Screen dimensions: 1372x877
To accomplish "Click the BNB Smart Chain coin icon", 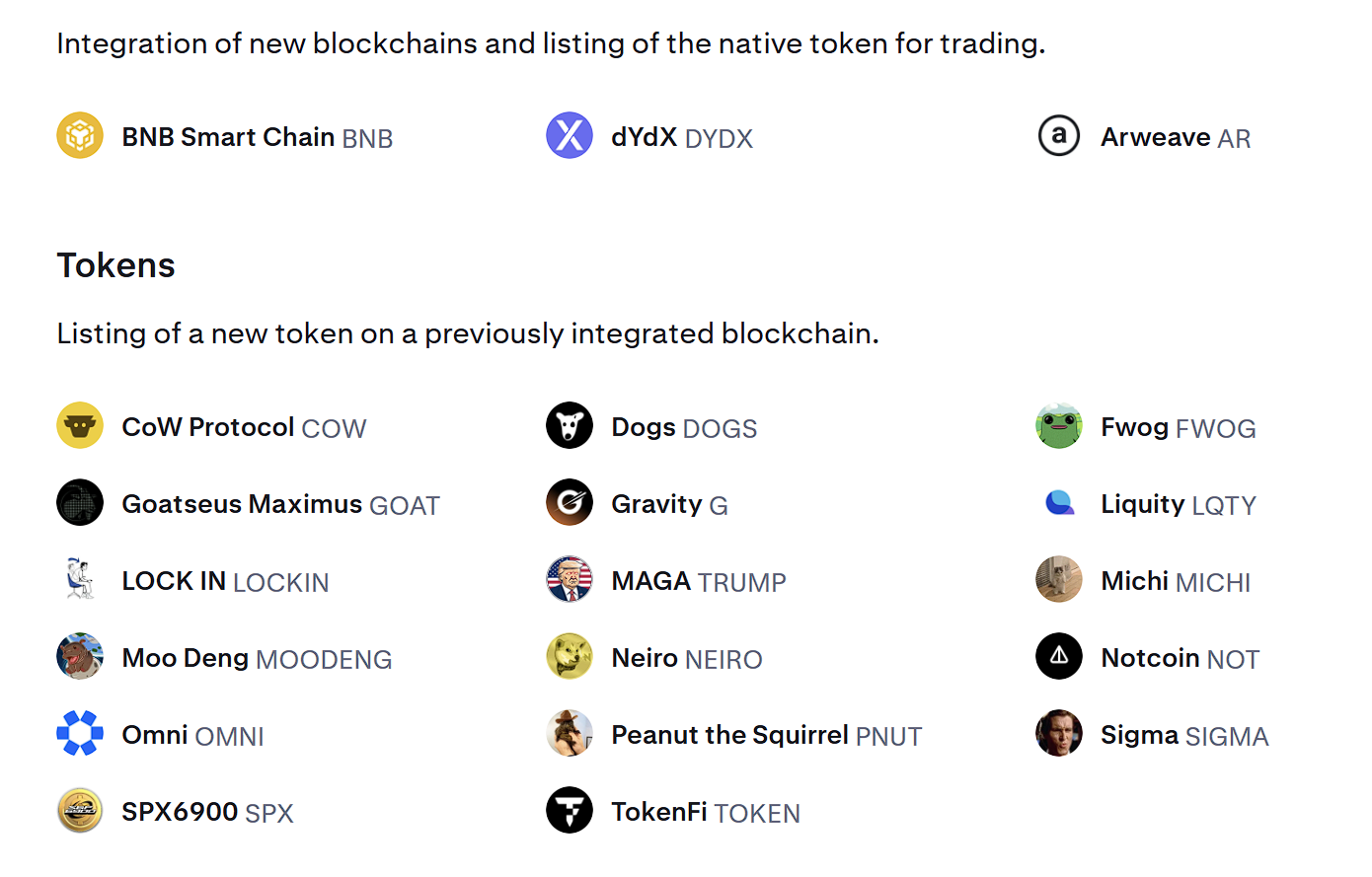I will coord(80,136).
